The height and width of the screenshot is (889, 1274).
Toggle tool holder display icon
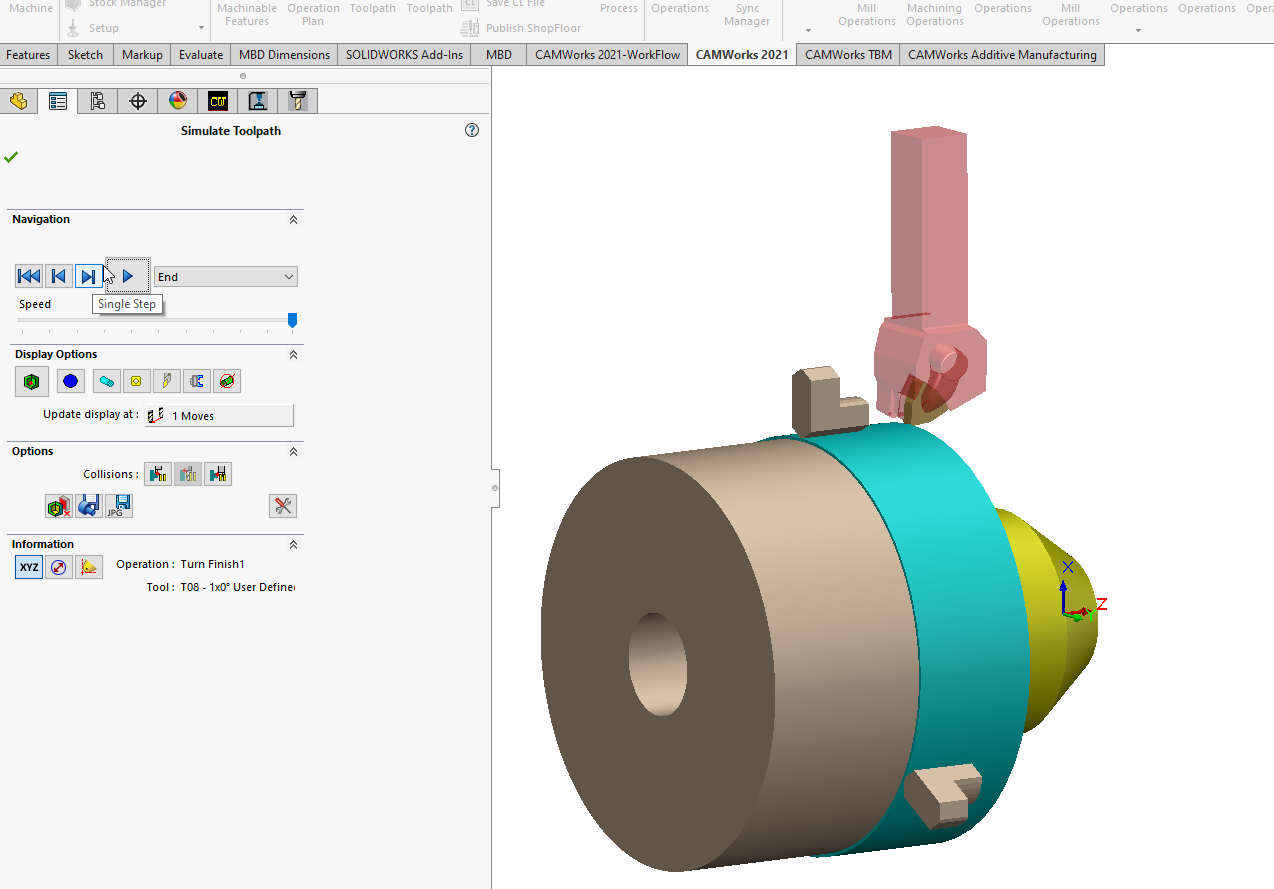click(167, 381)
